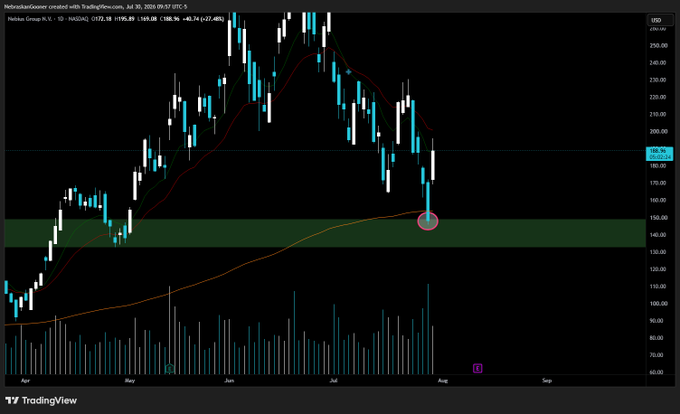Click the 100.00 price axis label
Viewport: 680px width, 414px height.
click(x=658, y=303)
